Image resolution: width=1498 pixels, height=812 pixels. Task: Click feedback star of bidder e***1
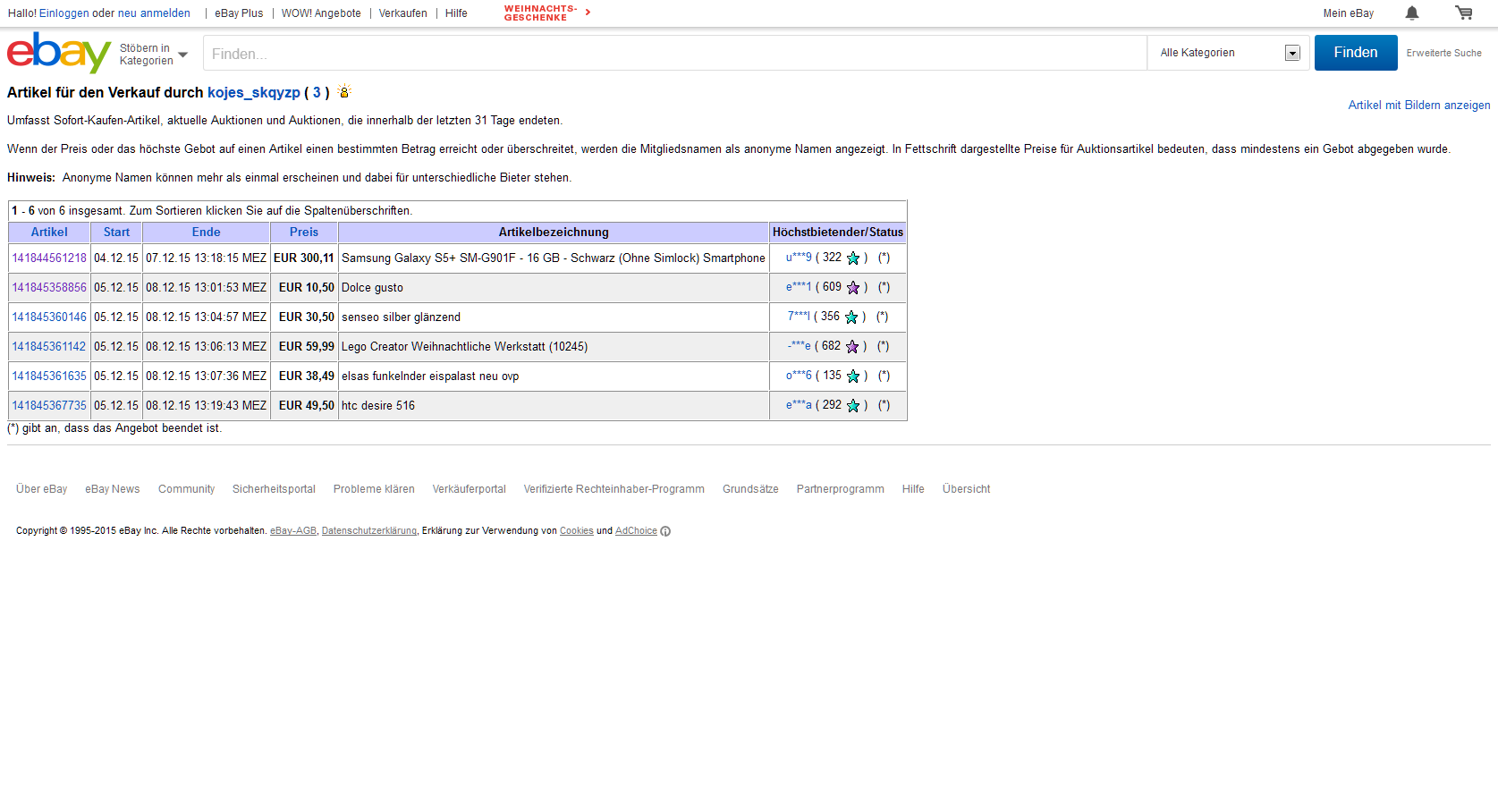click(853, 288)
